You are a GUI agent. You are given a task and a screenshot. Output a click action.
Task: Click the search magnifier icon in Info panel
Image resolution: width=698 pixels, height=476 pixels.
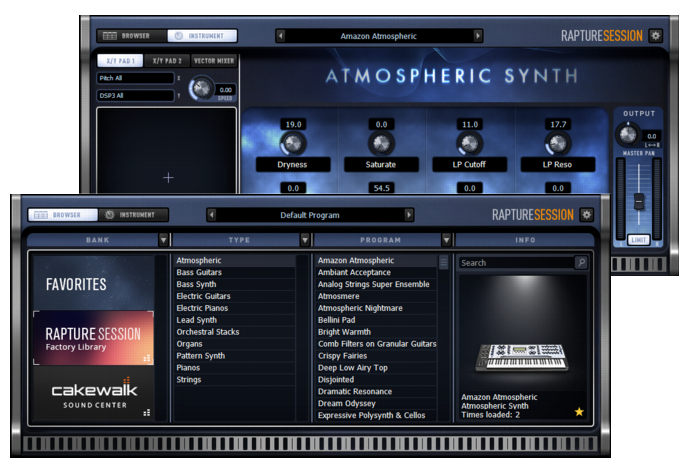coord(580,263)
